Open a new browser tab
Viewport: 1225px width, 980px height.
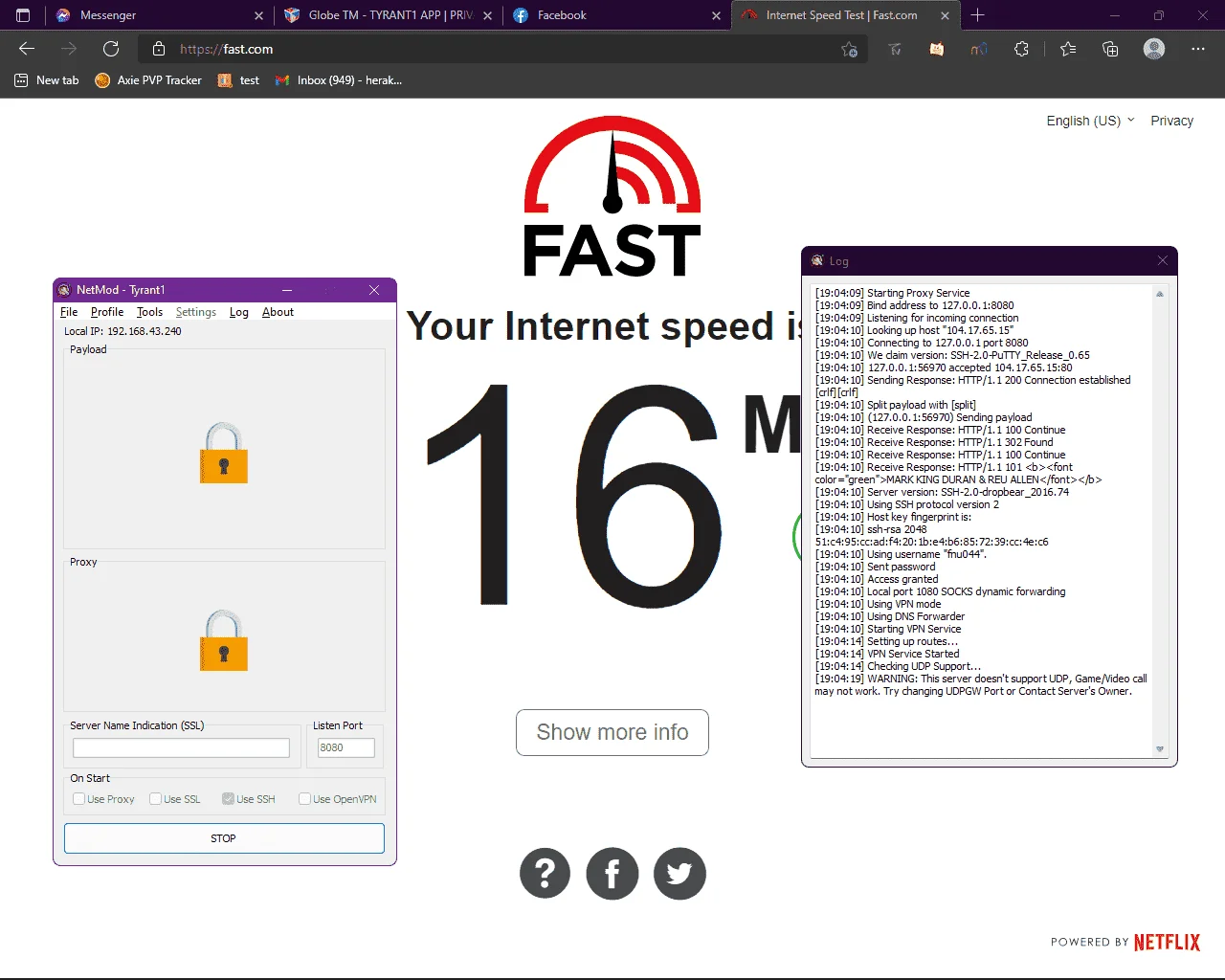(977, 15)
